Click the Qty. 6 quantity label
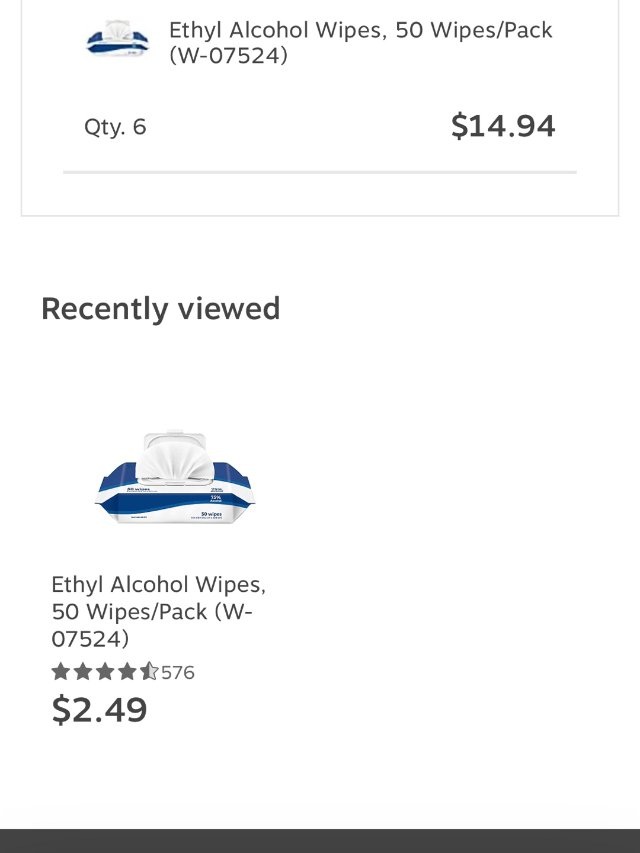Screen dimensions: 640x853 115,127
